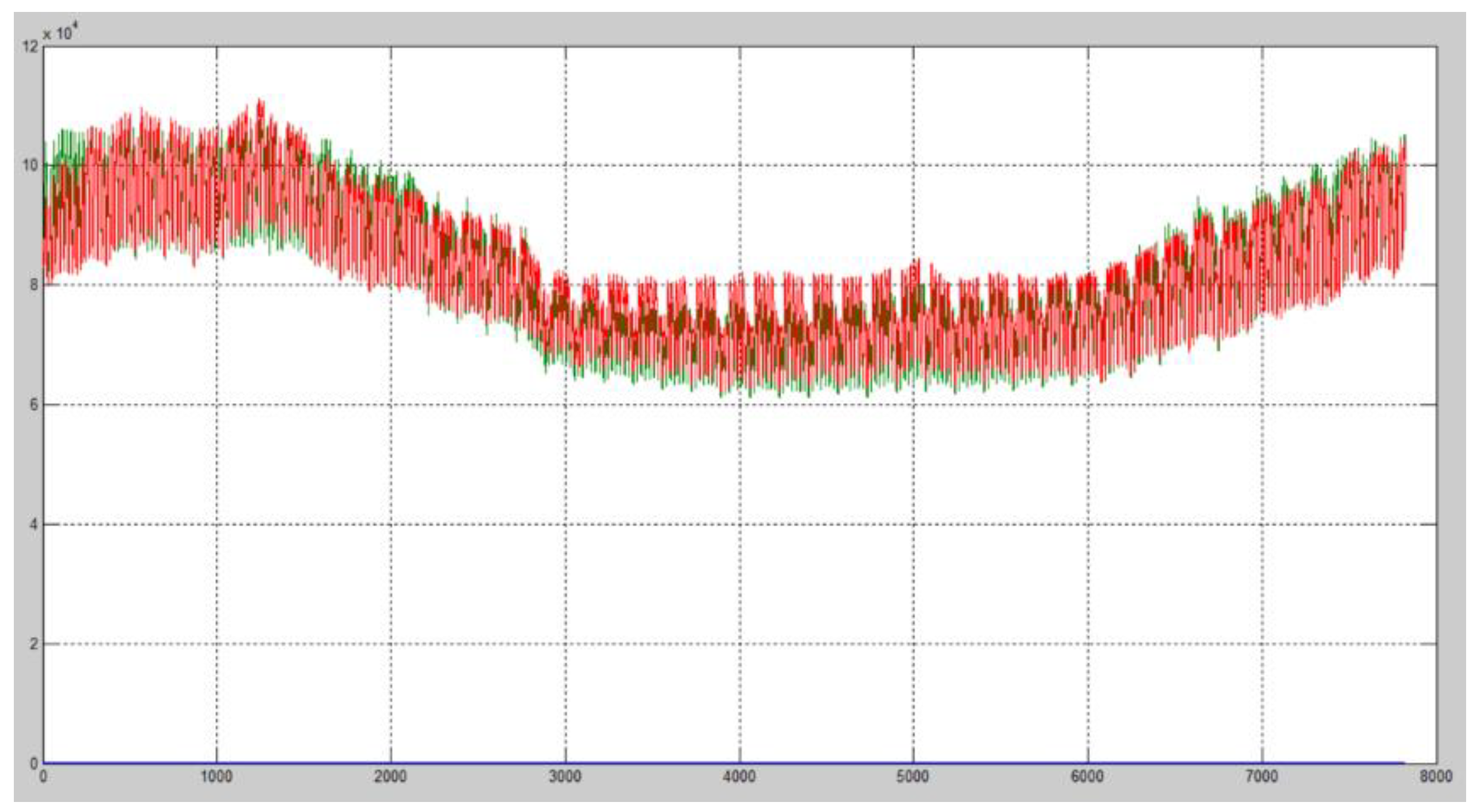Click the y-axis tick label 4
This screenshot has height=812, width=1479.
(34, 524)
